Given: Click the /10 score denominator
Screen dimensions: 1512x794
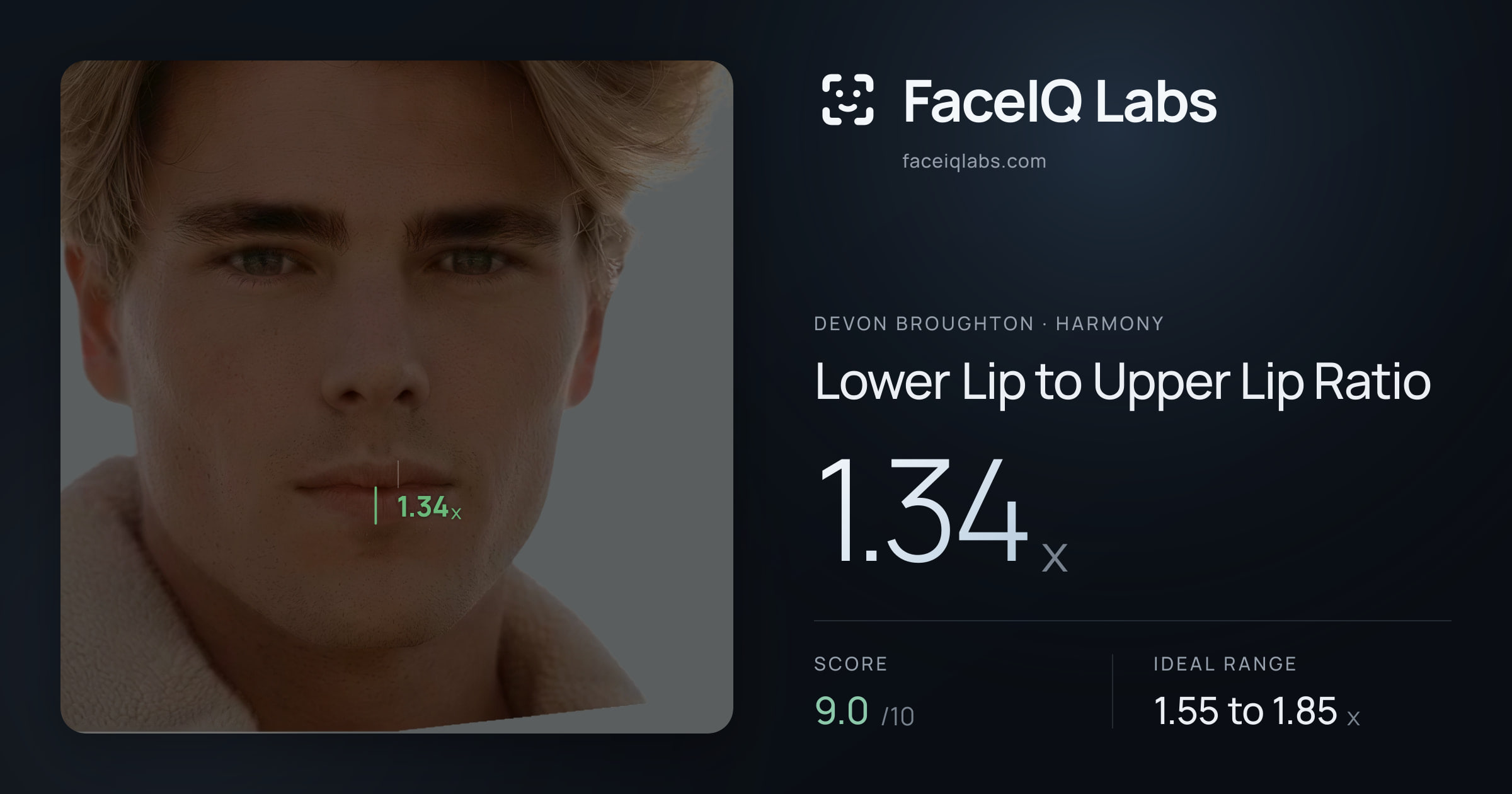Looking at the screenshot, I should pos(897,716).
